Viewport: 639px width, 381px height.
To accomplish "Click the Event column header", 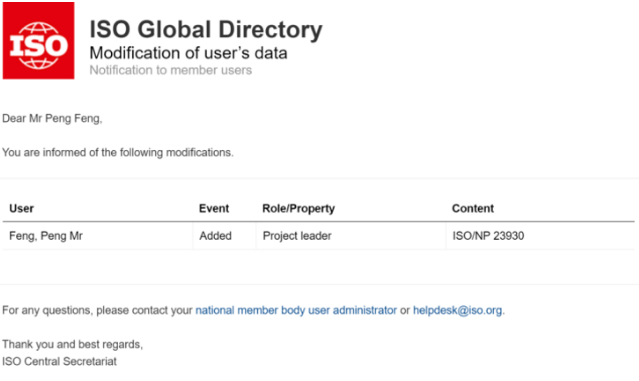I will click(x=214, y=209).
